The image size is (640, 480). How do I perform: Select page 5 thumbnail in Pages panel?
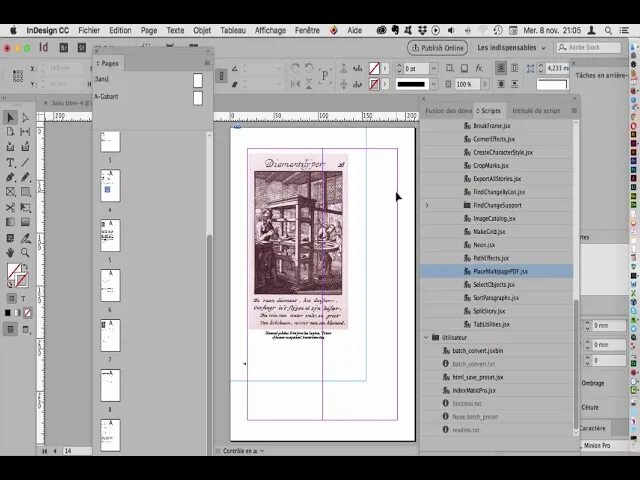click(x=110, y=235)
